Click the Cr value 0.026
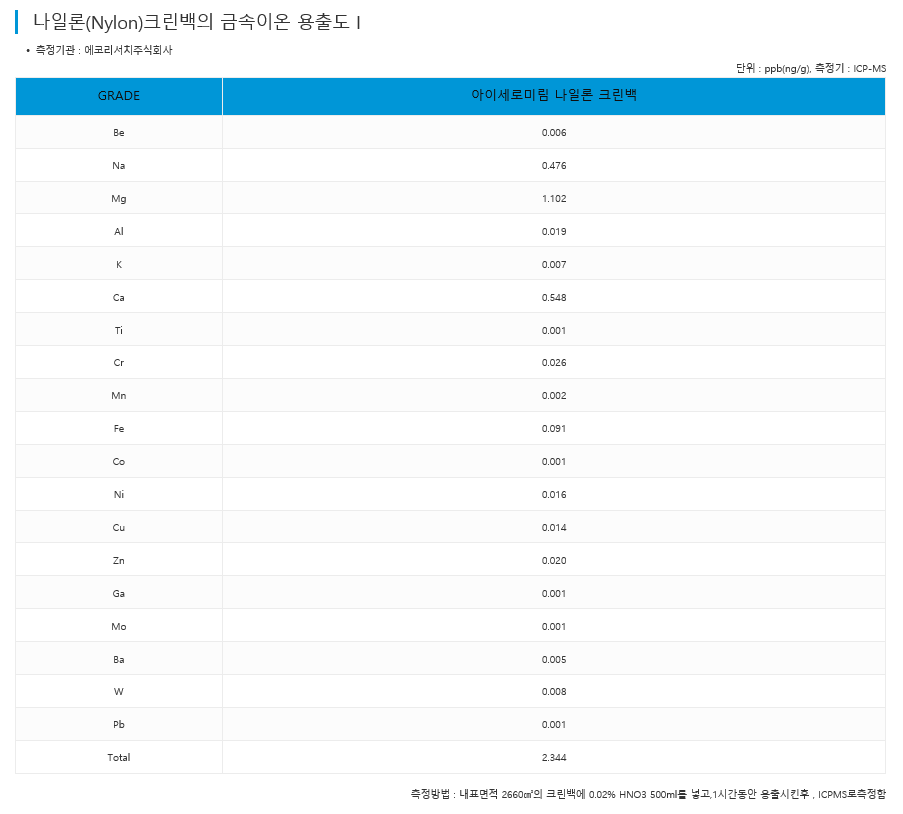 [x=553, y=362]
